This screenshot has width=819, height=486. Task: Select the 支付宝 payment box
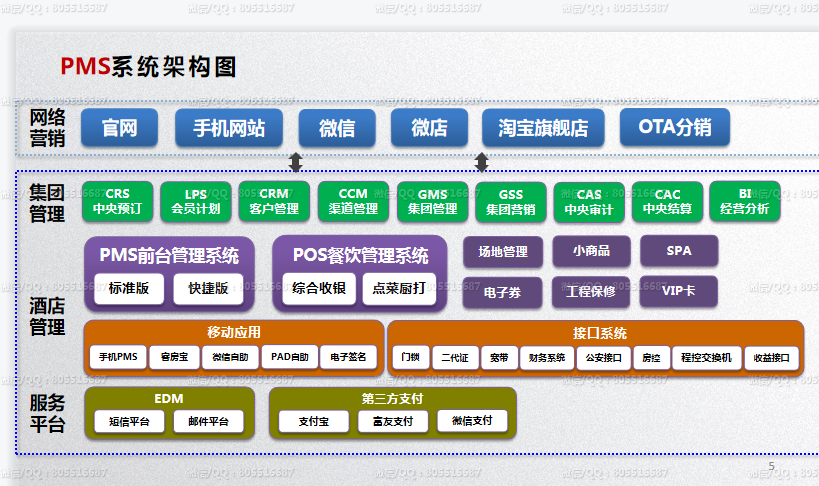[x=313, y=421]
